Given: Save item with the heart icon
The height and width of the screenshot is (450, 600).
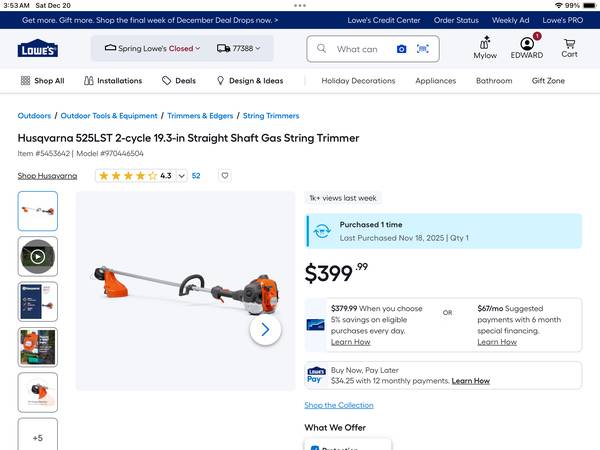Looking at the screenshot, I should point(225,176).
